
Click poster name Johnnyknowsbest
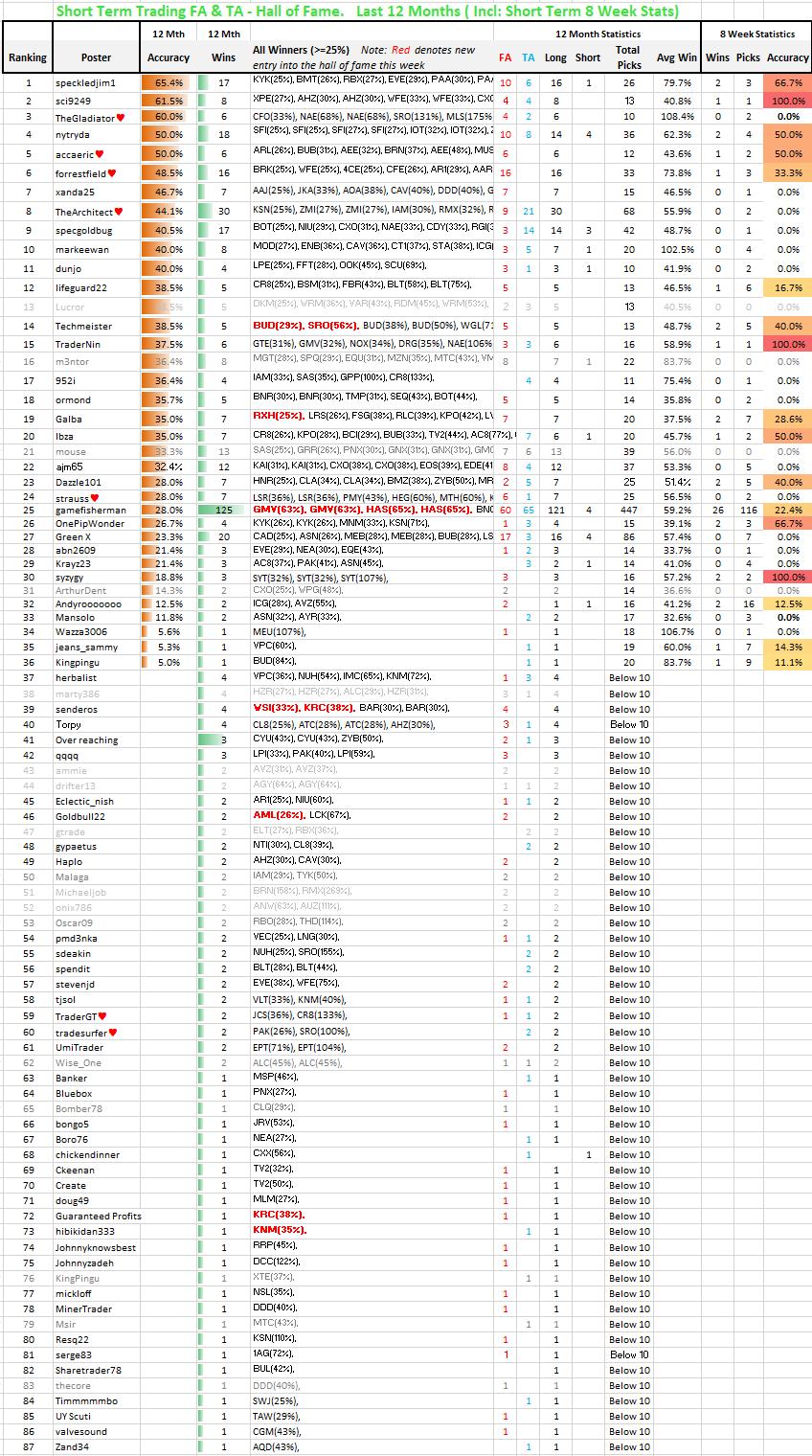(x=96, y=1248)
